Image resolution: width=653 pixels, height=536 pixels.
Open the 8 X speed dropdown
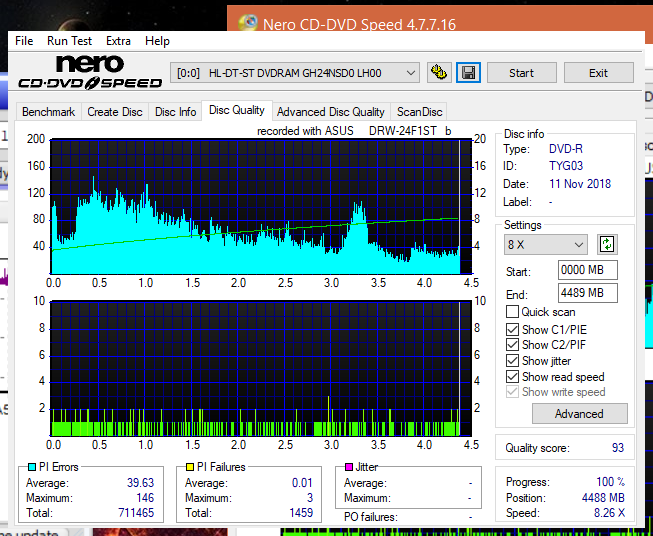[x=546, y=244]
